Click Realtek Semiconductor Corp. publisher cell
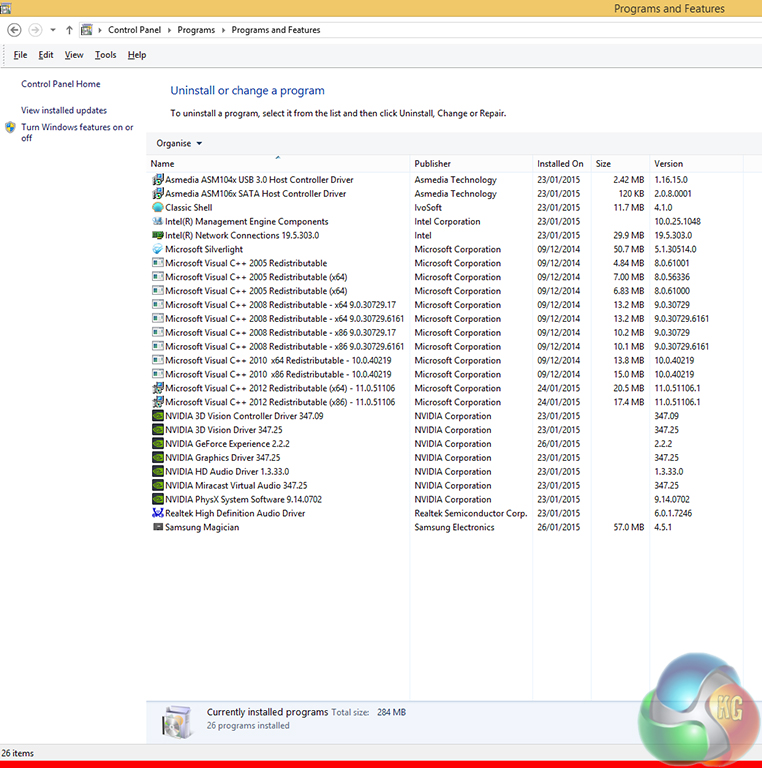762x768 pixels. click(x=471, y=513)
